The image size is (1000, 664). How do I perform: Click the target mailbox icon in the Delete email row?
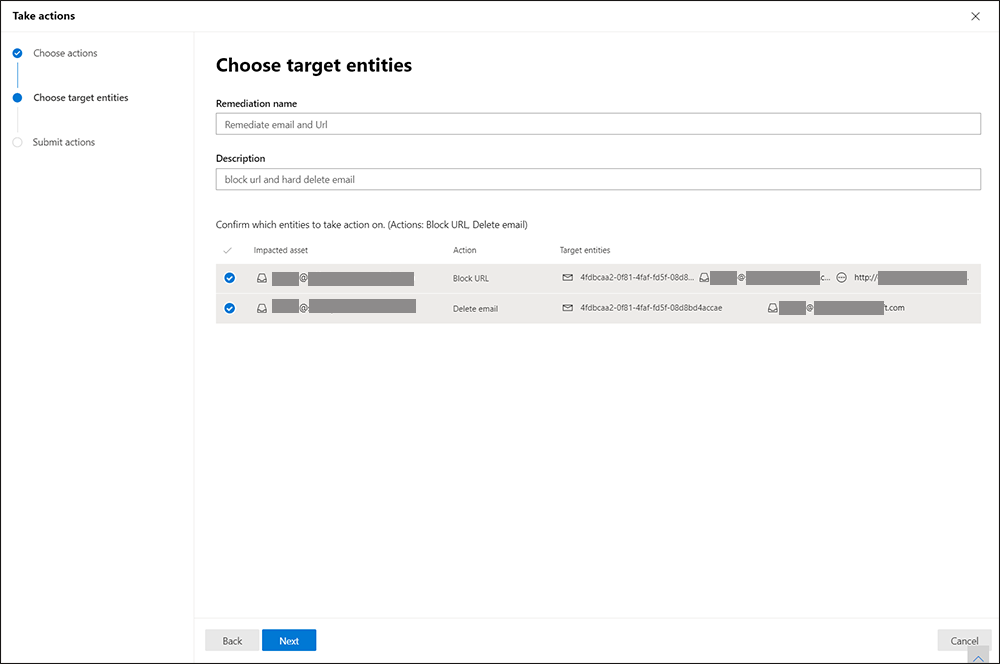[x=773, y=308]
